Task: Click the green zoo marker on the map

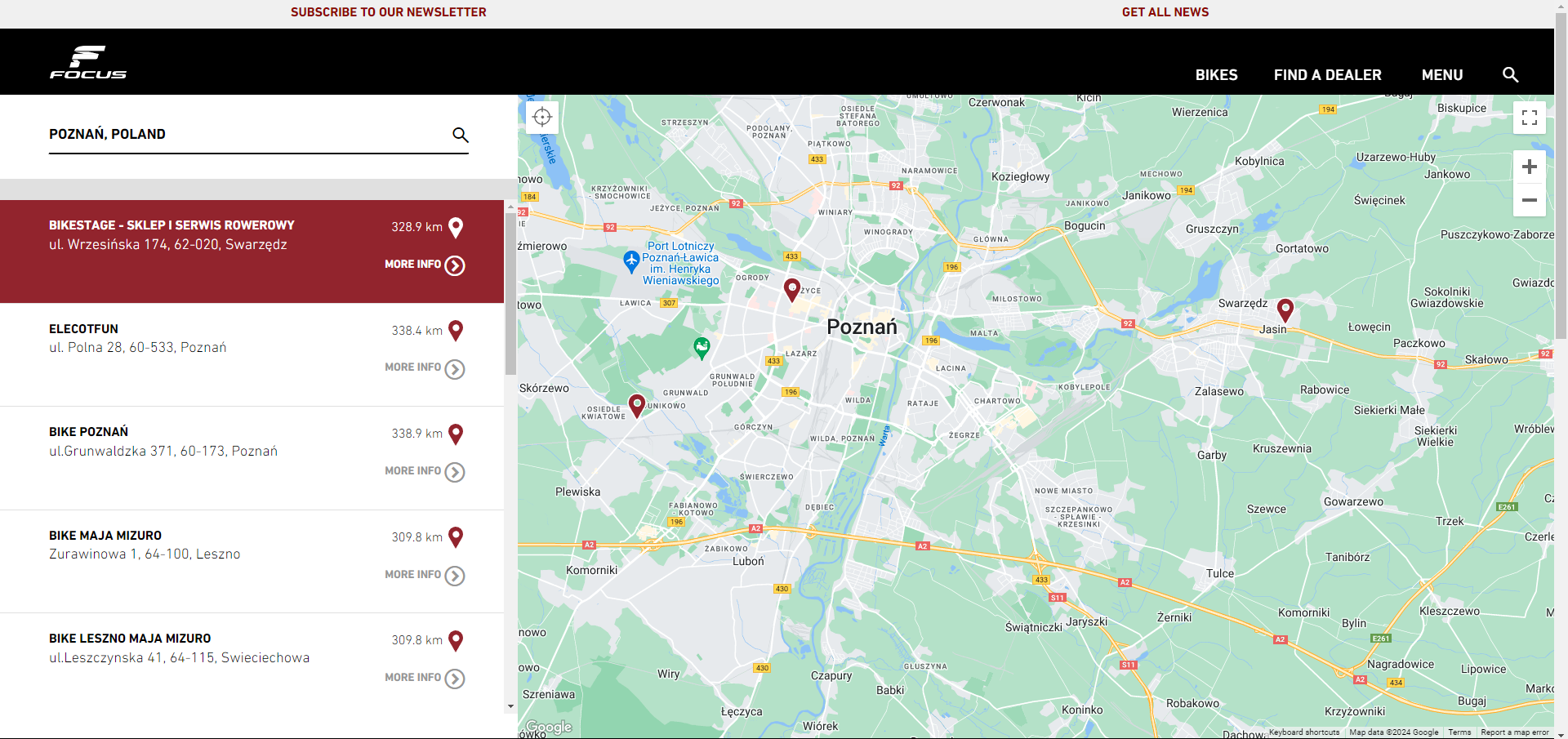Action: [702, 348]
